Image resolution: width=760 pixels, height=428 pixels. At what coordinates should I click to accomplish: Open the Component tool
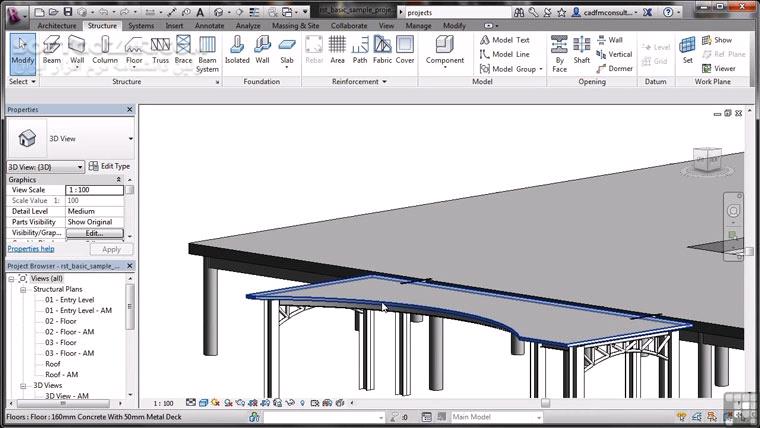tap(444, 52)
